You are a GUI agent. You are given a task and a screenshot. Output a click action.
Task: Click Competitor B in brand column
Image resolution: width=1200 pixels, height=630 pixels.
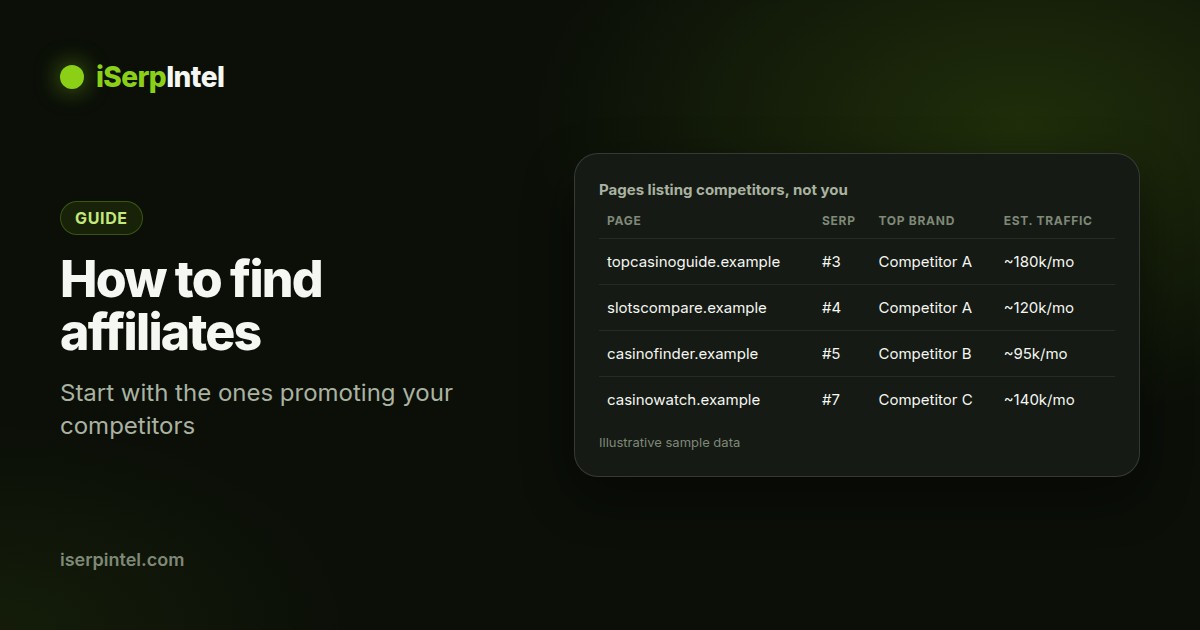[925, 354]
